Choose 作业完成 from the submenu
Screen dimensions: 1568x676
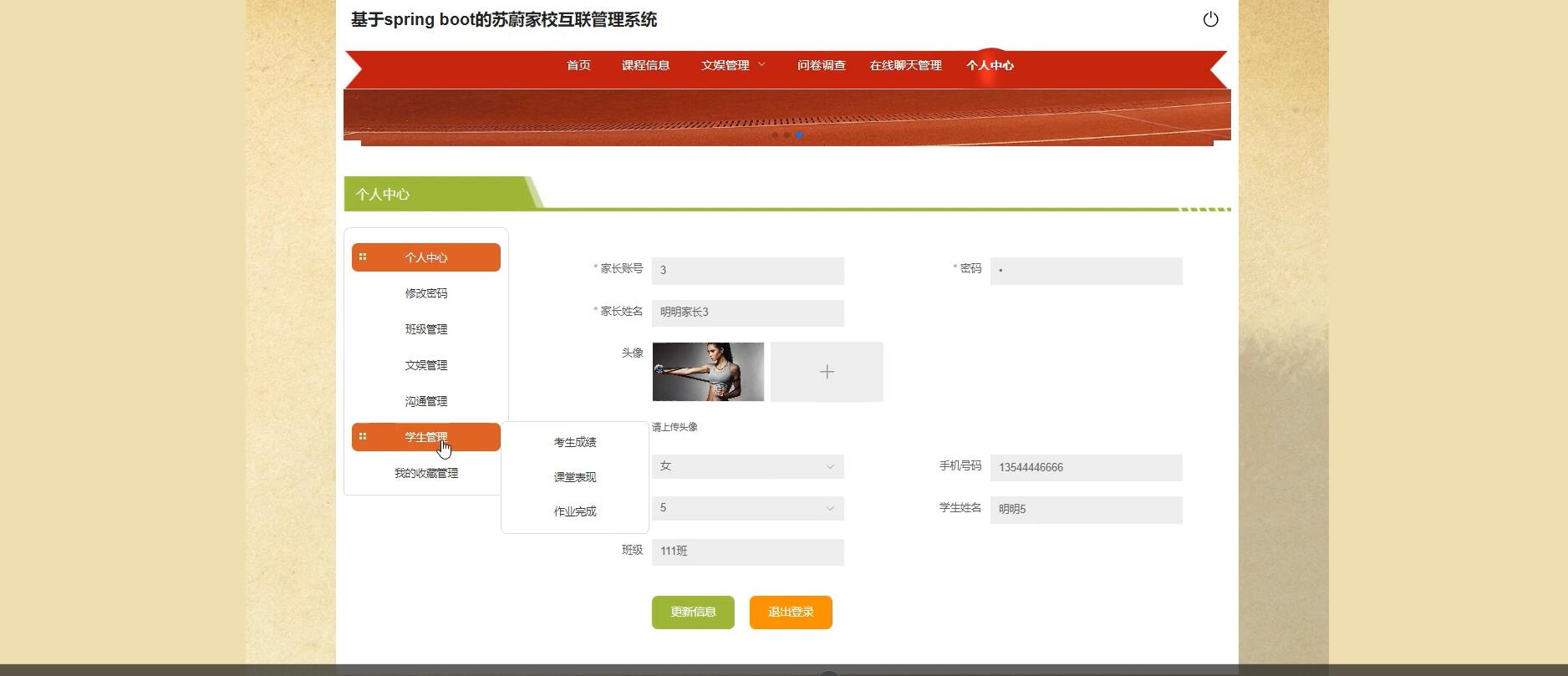(575, 511)
